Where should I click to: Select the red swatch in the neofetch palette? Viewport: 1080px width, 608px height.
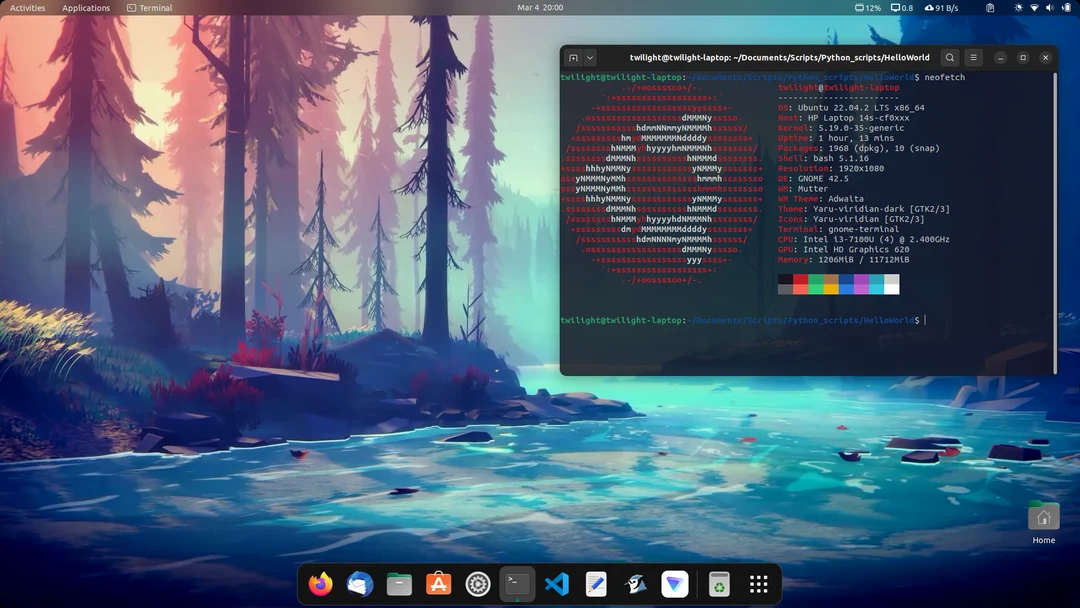(800, 281)
